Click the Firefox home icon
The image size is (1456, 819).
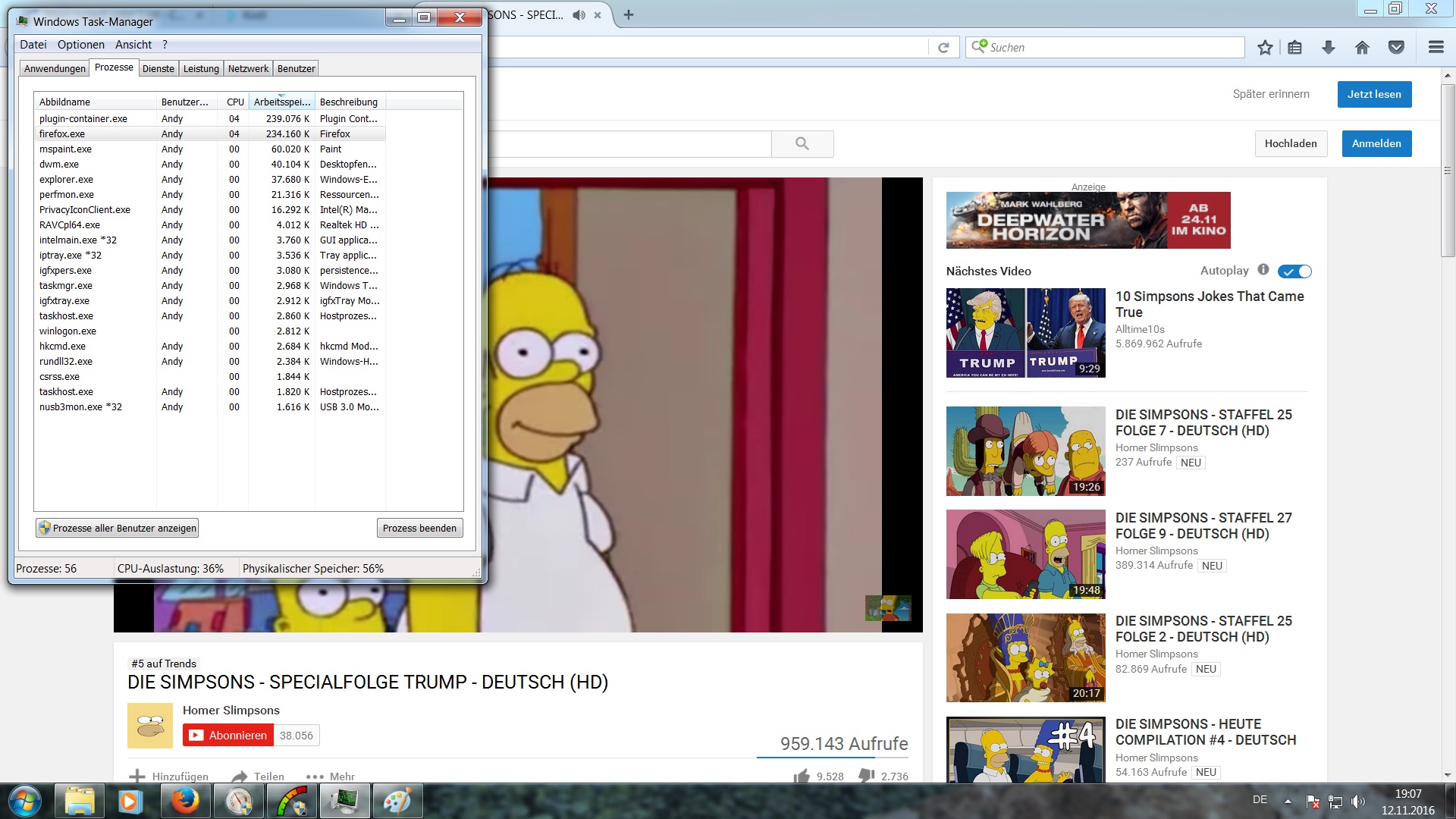pyautogui.click(x=1362, y=48)
